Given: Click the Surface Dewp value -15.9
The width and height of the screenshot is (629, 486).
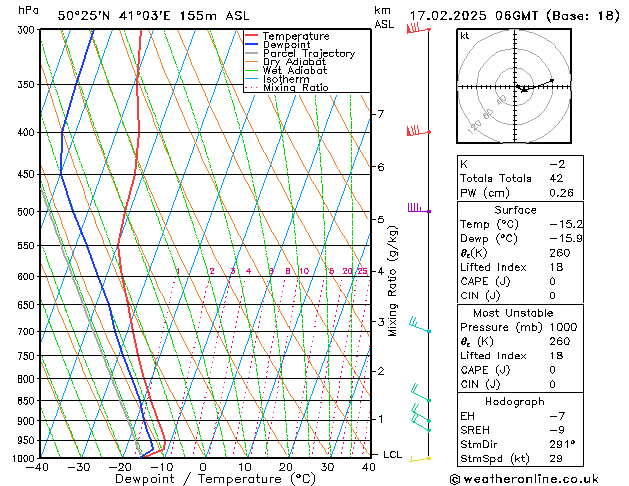Looking at the screenshot, I should [x=566, y=239].
